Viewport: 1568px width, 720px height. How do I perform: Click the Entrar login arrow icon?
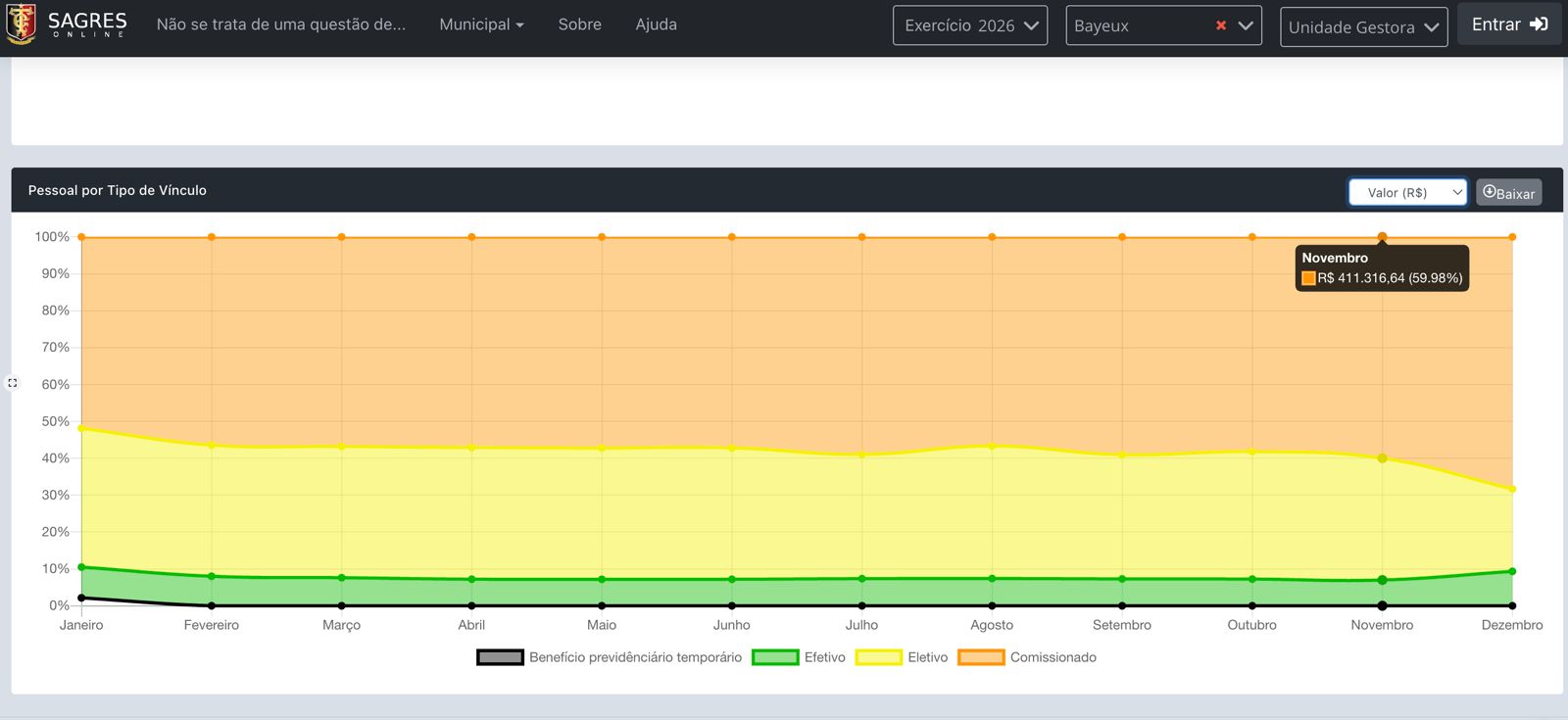click(1539, 24)
